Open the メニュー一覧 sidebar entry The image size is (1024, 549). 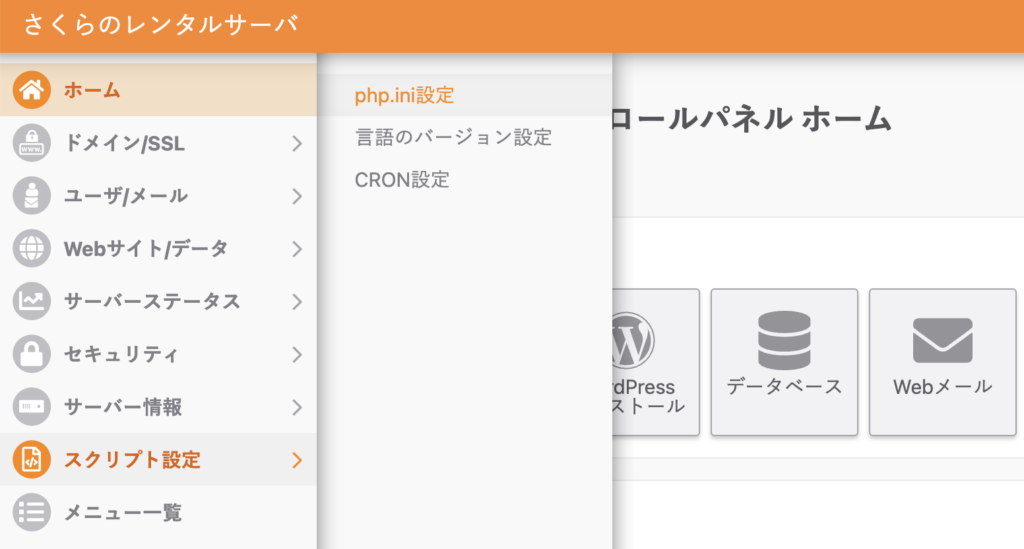158,512
